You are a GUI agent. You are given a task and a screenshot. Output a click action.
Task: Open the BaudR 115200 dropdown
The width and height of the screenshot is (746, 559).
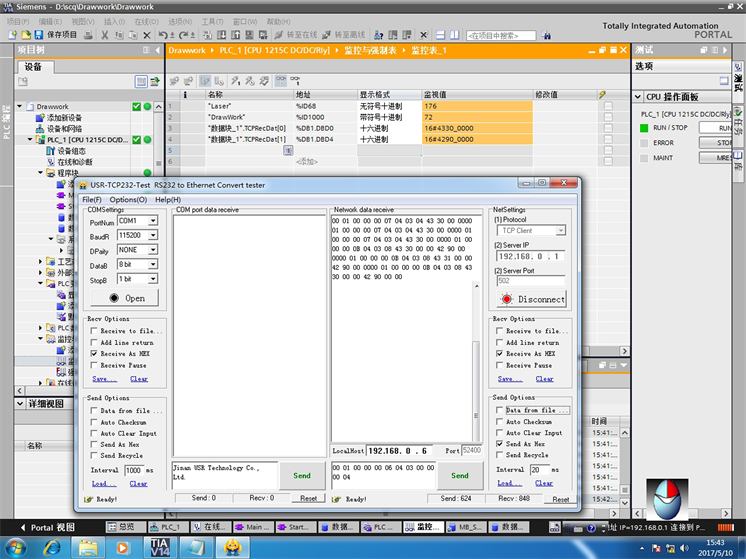(152, 236)
